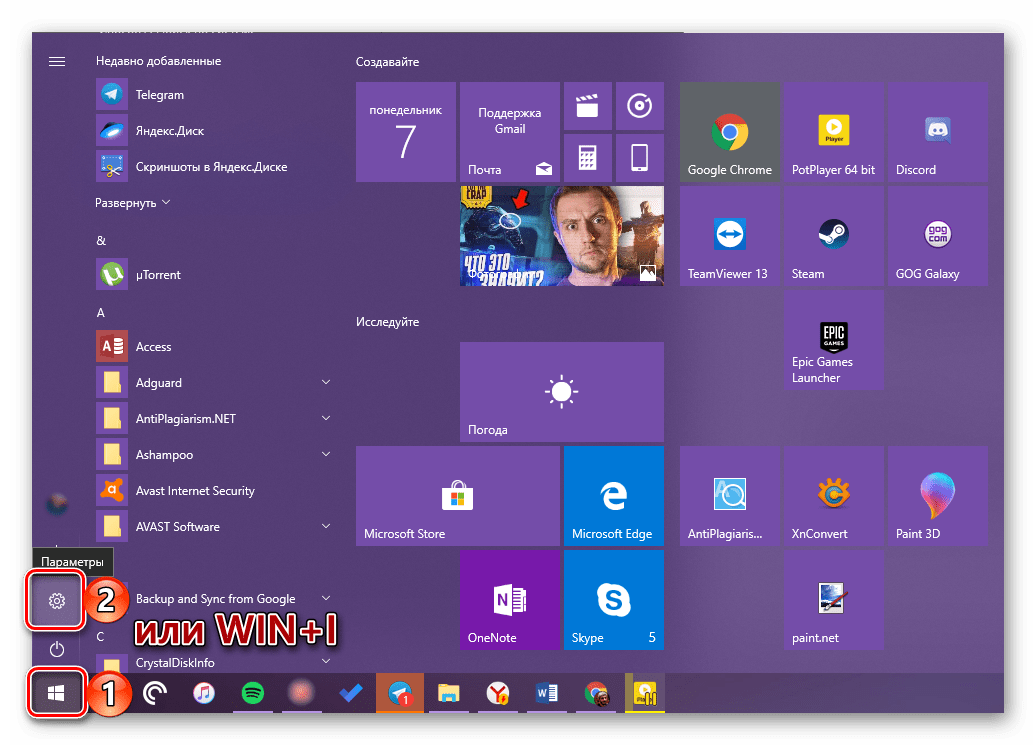The height and width of the screenshot is (745, 1036).
Task: Open GOG Galaxy tile
Action: pos(936,236)
